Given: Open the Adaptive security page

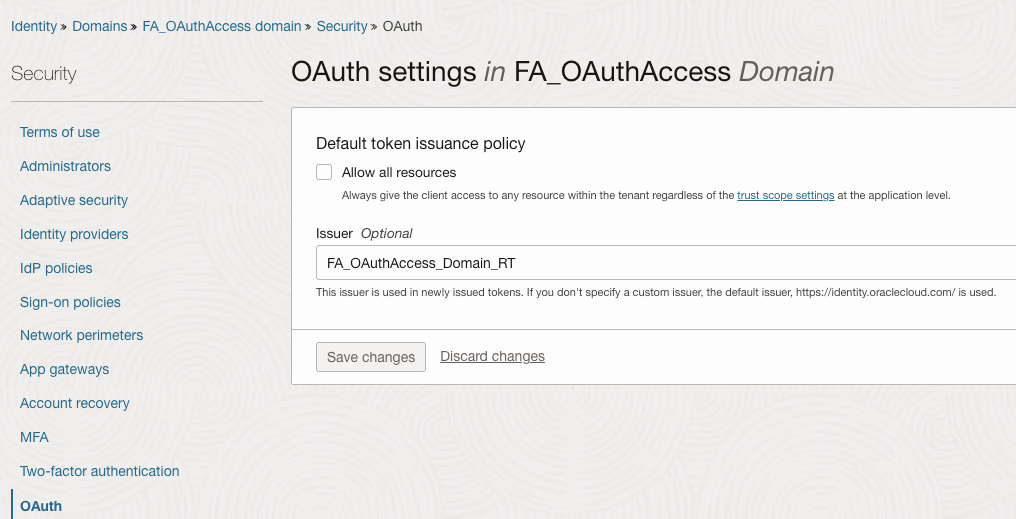Looking at the screenshot, I should coord(74,200).
